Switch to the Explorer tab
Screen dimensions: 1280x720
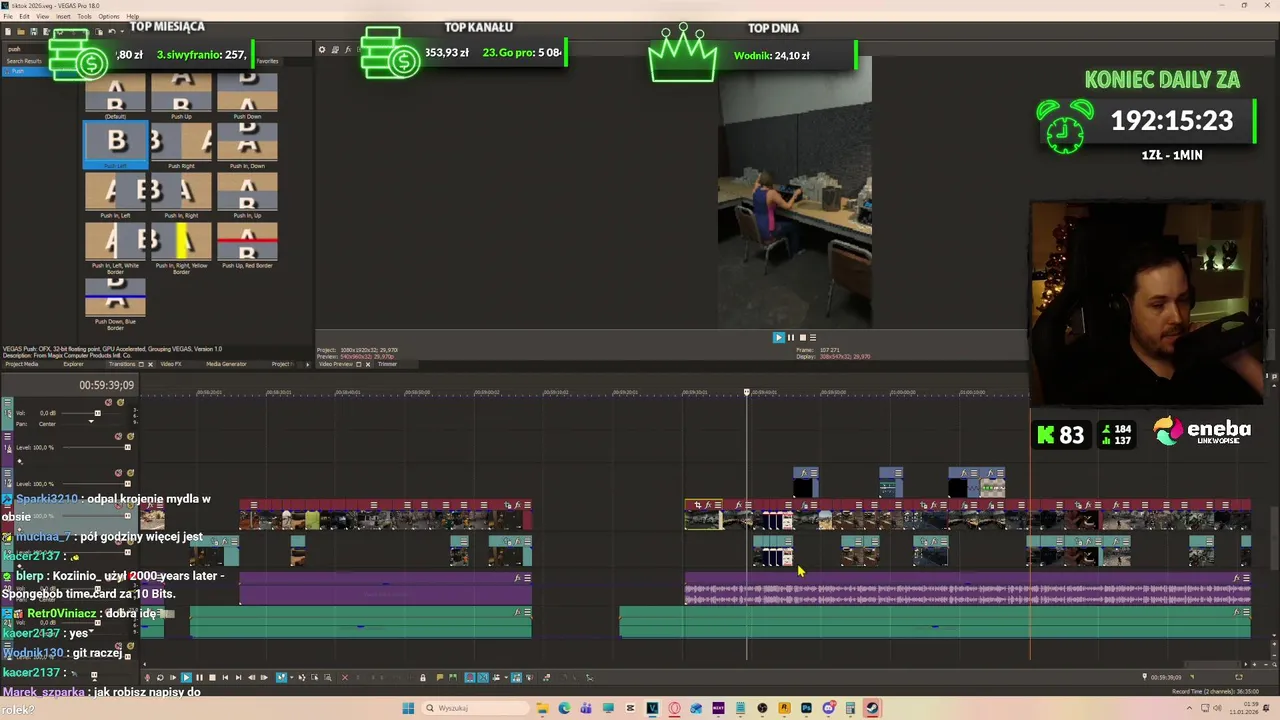pyautogui.click(x=73, y=364)
